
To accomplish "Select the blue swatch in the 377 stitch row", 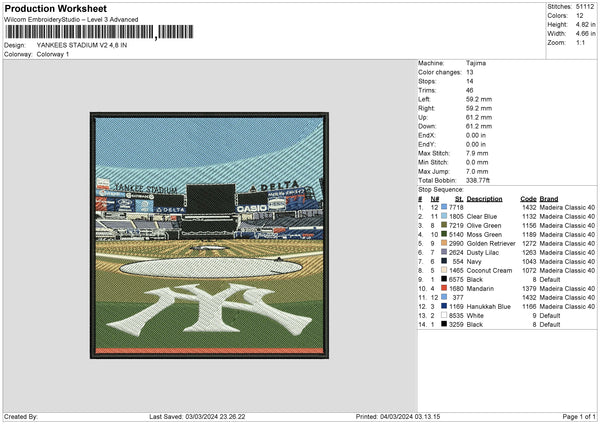I will point(444,297).
